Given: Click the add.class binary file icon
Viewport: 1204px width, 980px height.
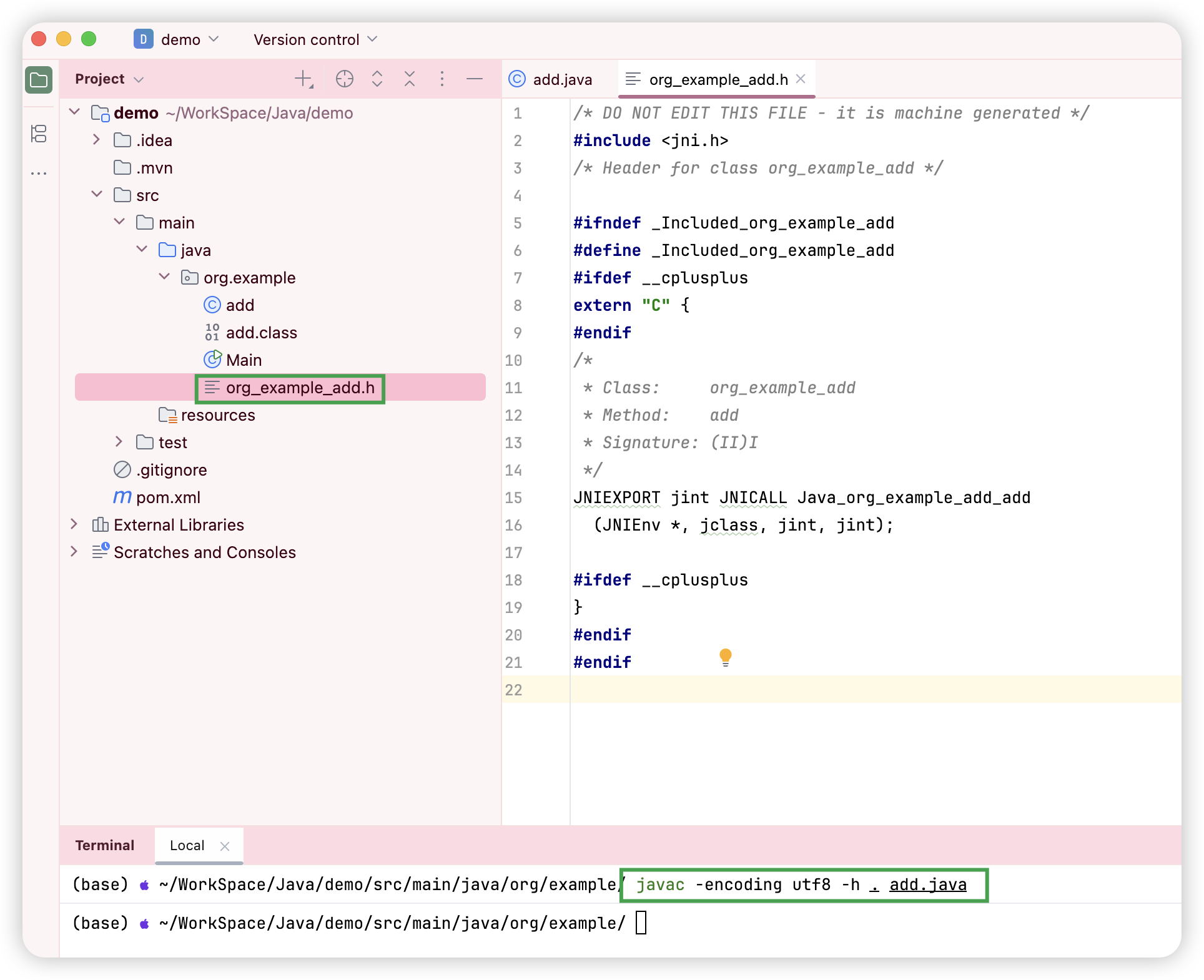Looking at the screenshot, I should click(x=212, y=332).
